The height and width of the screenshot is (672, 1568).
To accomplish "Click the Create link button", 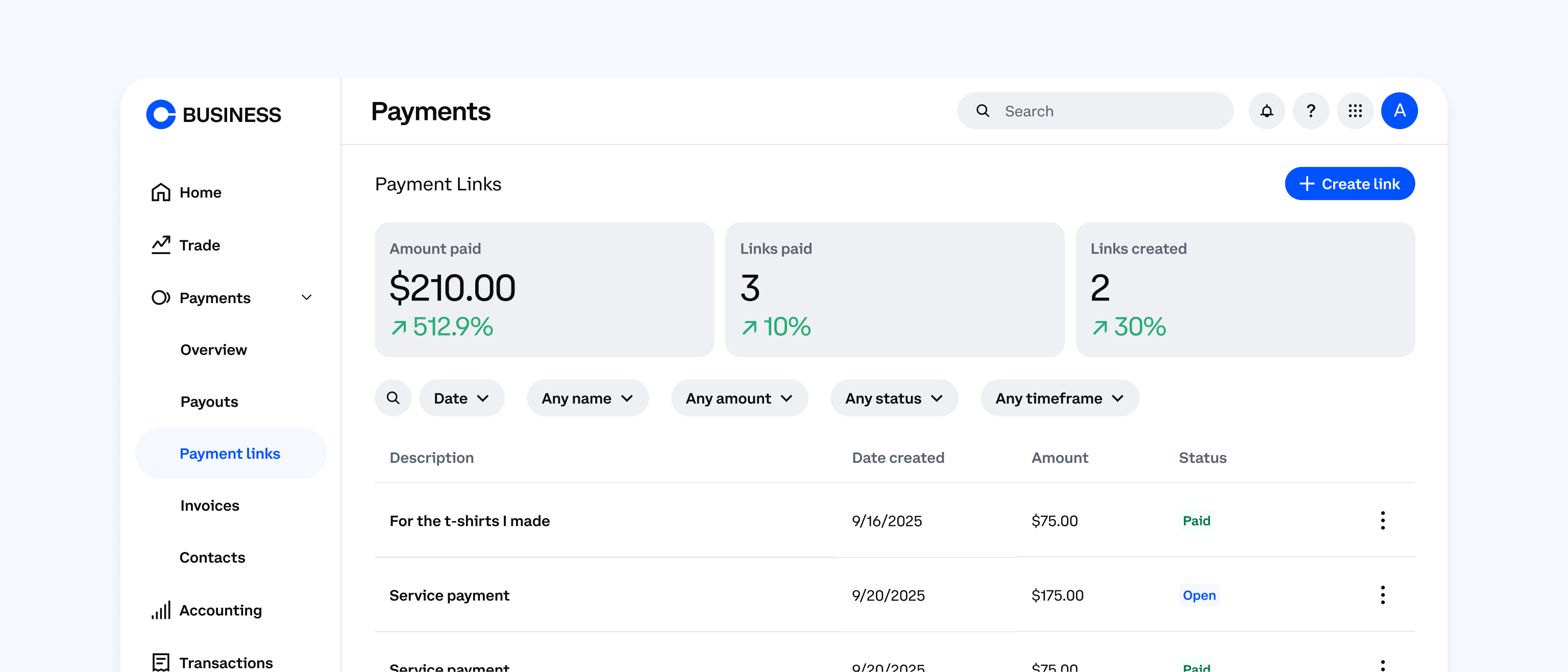I will pos(1350,183).
